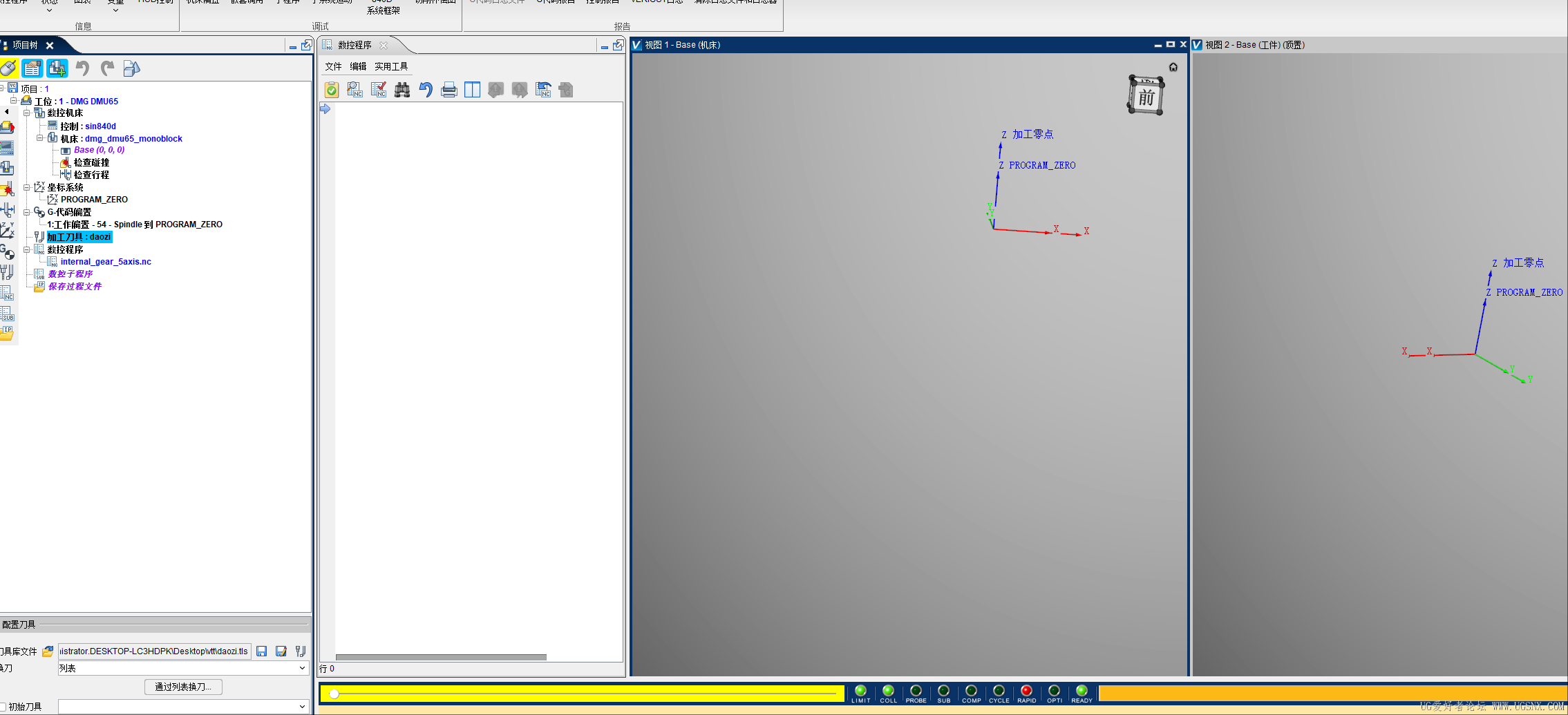Click undo arrow in project tree toolbar
The image size is (1568, 715).
click(x=83, y=68)
